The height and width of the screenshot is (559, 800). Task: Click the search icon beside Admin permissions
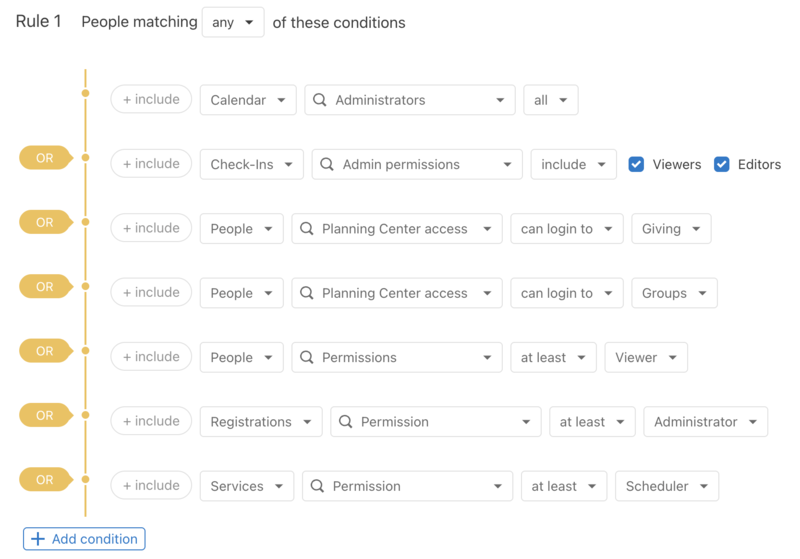(327, 164)
